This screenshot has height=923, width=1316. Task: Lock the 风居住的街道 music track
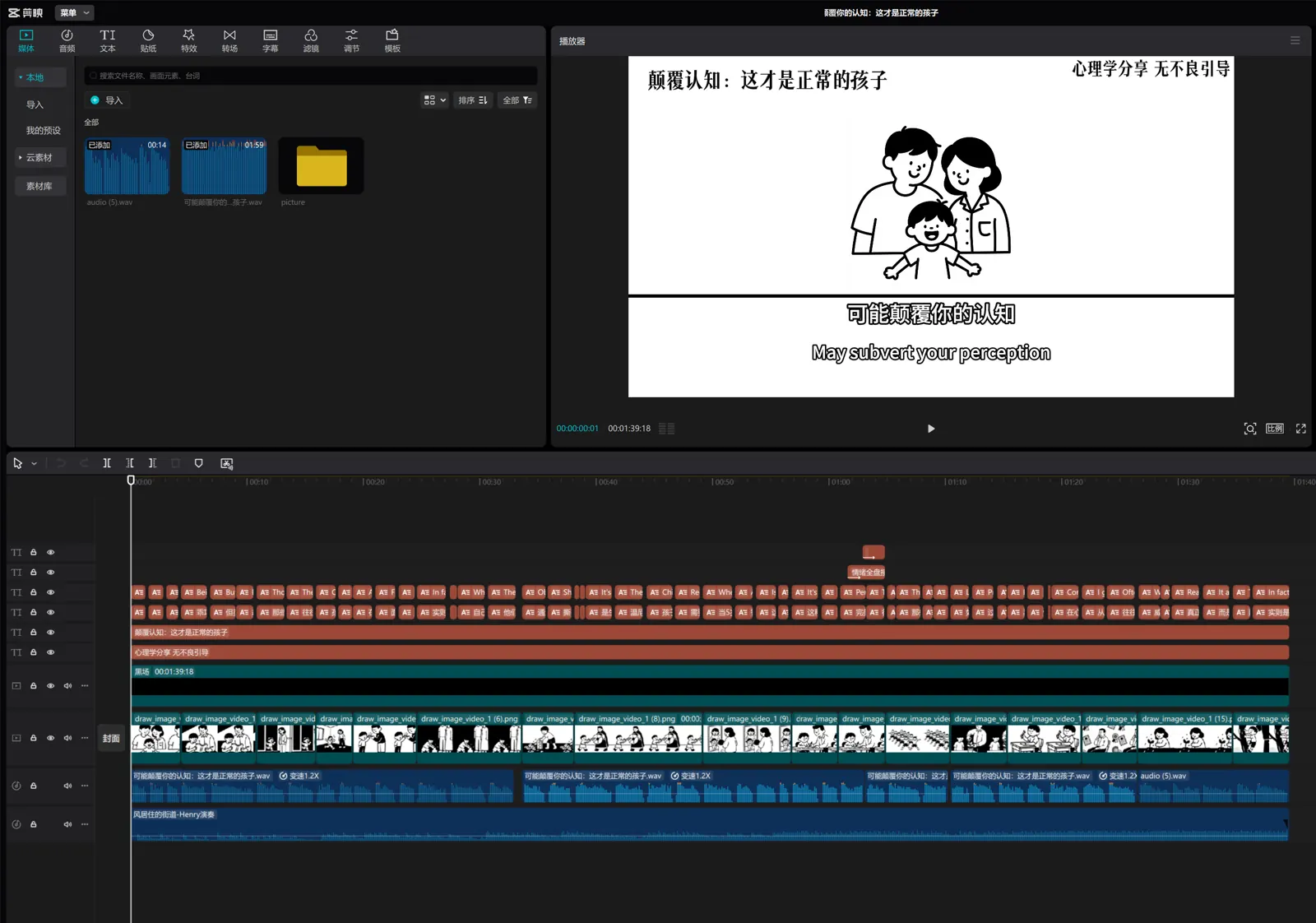pyautogui.click(x=34, y=824)
